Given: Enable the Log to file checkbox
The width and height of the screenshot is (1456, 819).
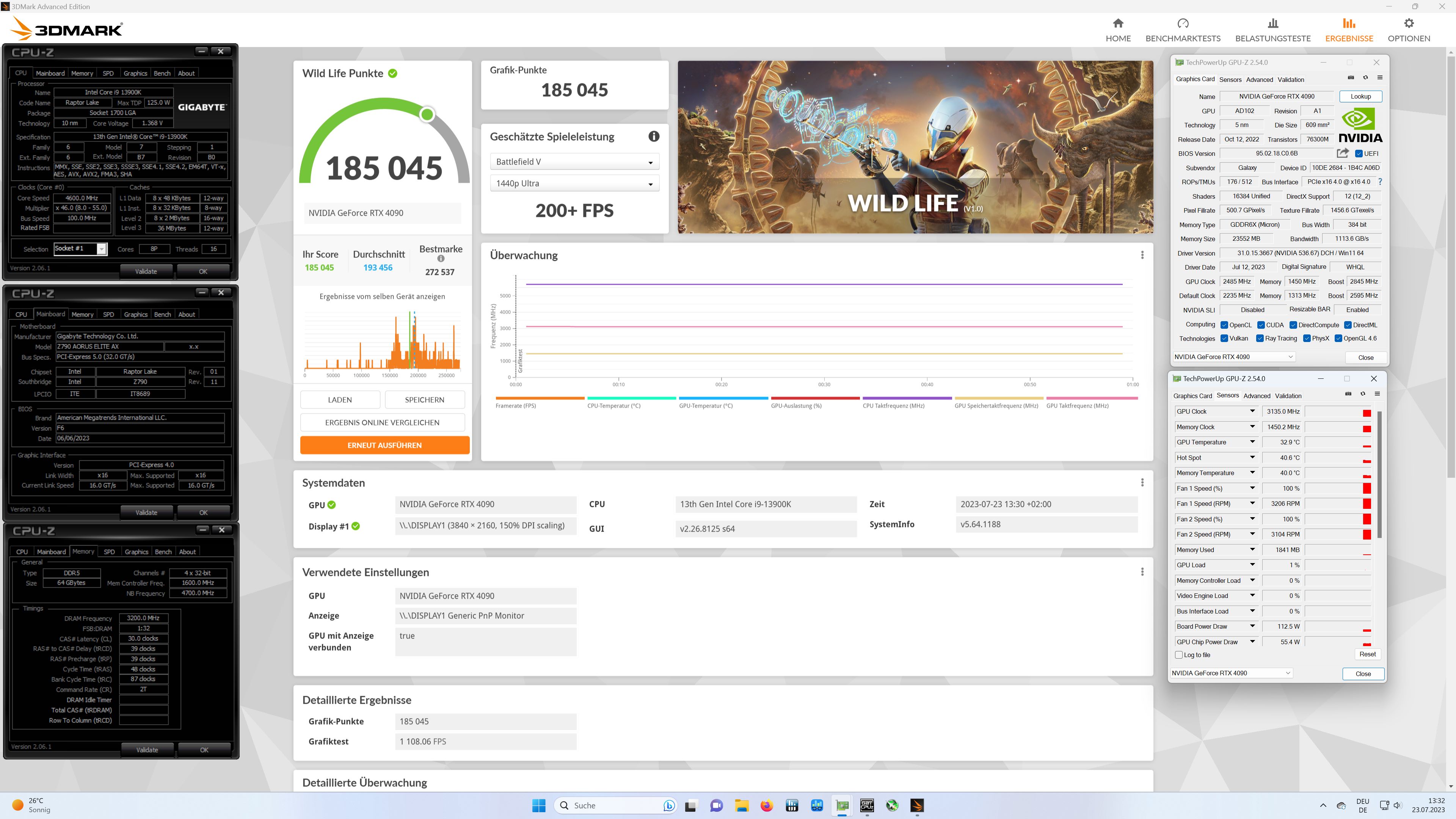Looking at the screenshot, I should tap(1178, 655).
